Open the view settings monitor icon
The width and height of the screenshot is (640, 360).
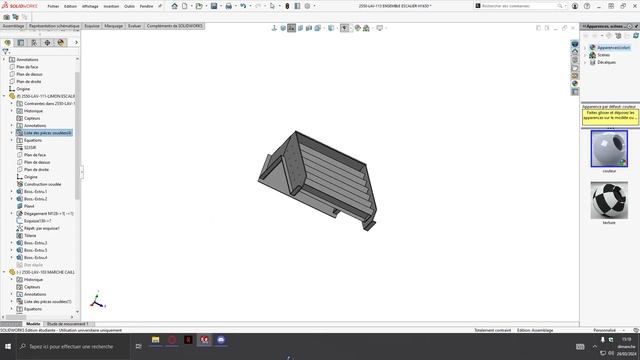click(x=380, y=28)
